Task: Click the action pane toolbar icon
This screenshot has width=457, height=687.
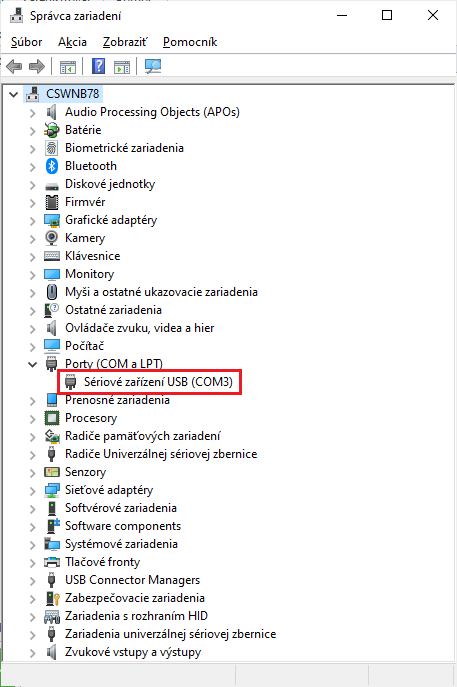Action: click(122, 67)
